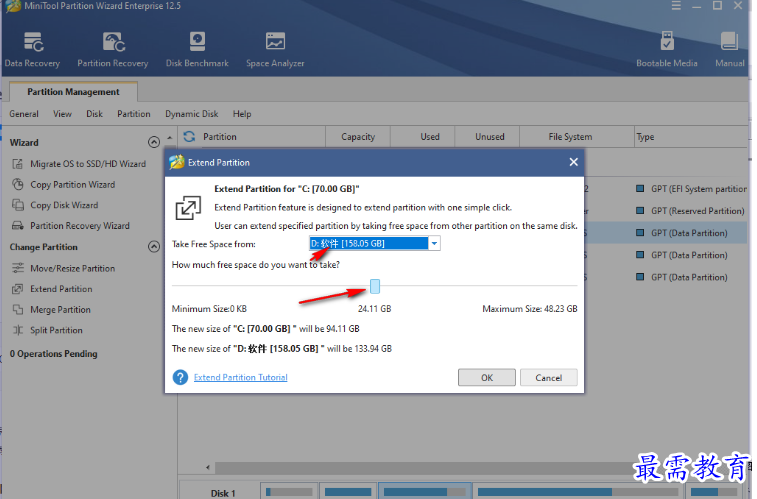Click the Capacity column header

(x=358, y=137)
